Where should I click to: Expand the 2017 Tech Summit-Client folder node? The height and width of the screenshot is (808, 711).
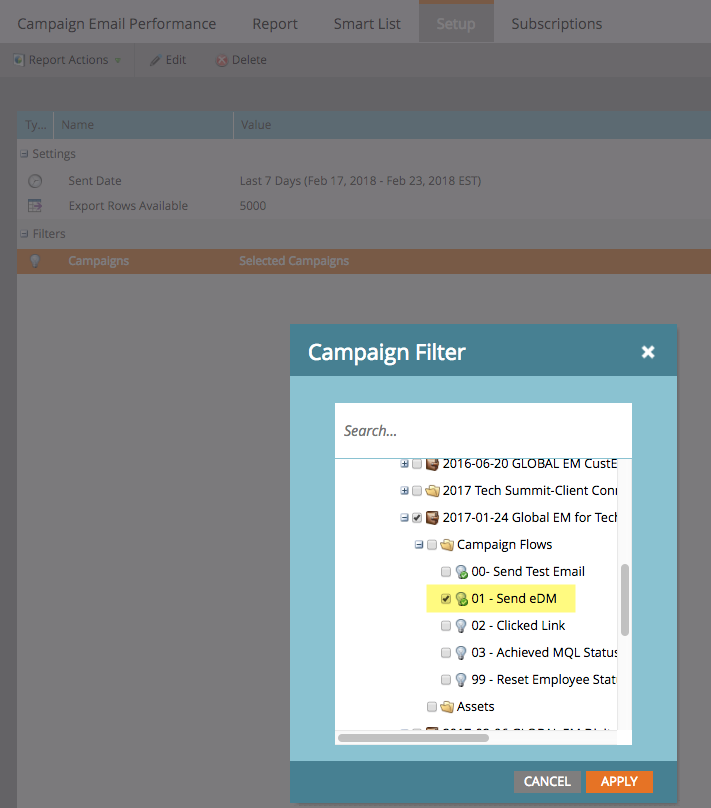click(404, 491)
